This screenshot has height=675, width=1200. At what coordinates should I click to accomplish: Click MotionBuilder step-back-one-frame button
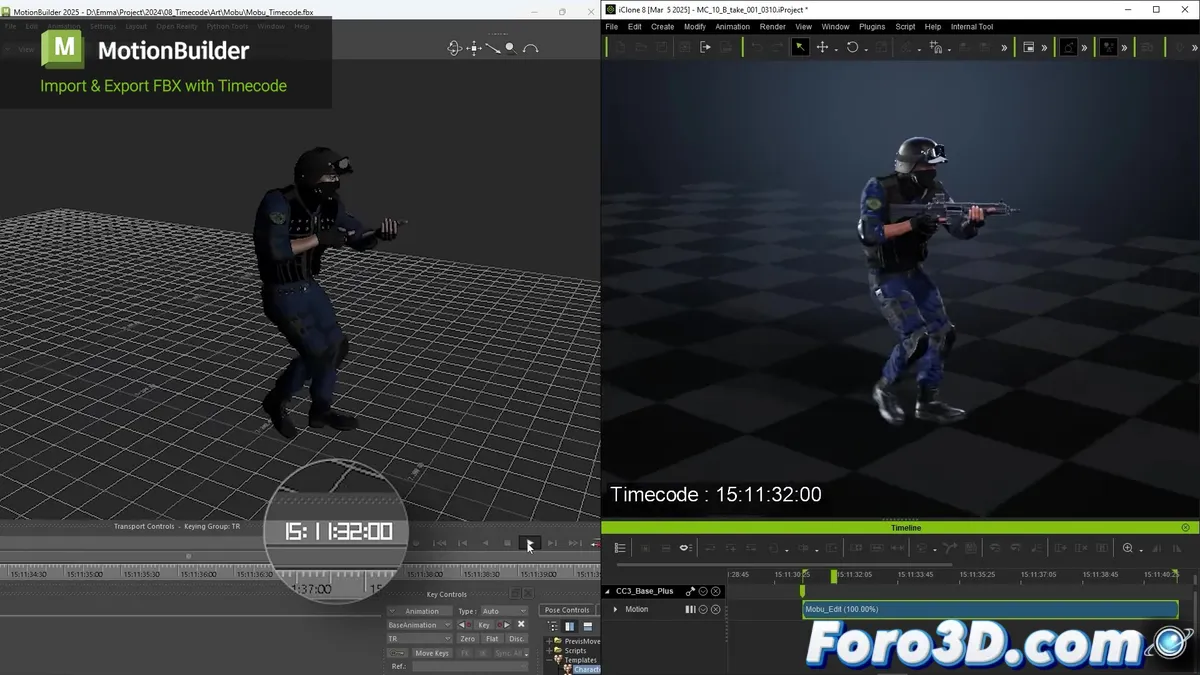463,543
